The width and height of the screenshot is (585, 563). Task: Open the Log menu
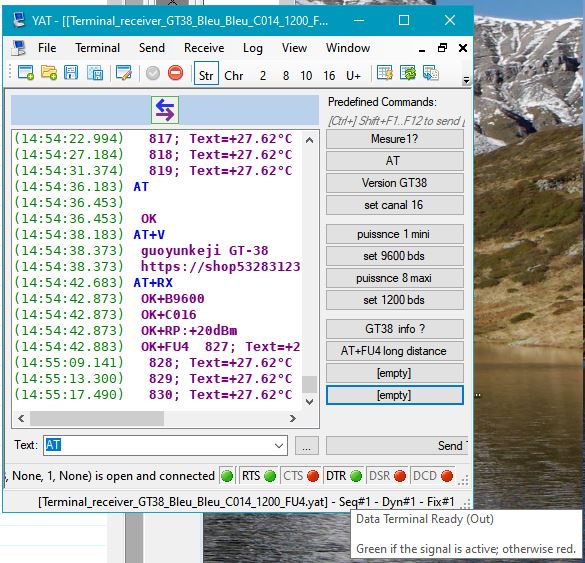253,48
